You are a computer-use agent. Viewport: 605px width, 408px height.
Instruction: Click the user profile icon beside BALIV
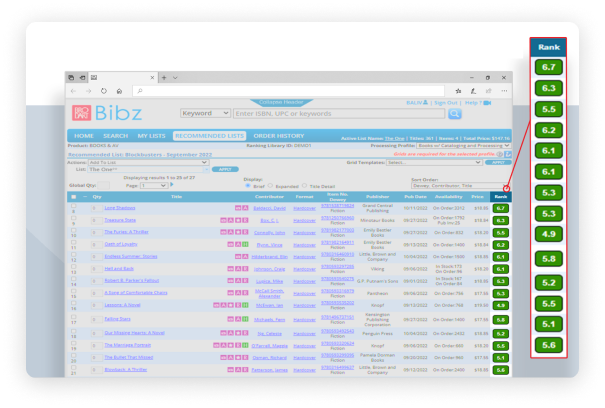point(425,103)
